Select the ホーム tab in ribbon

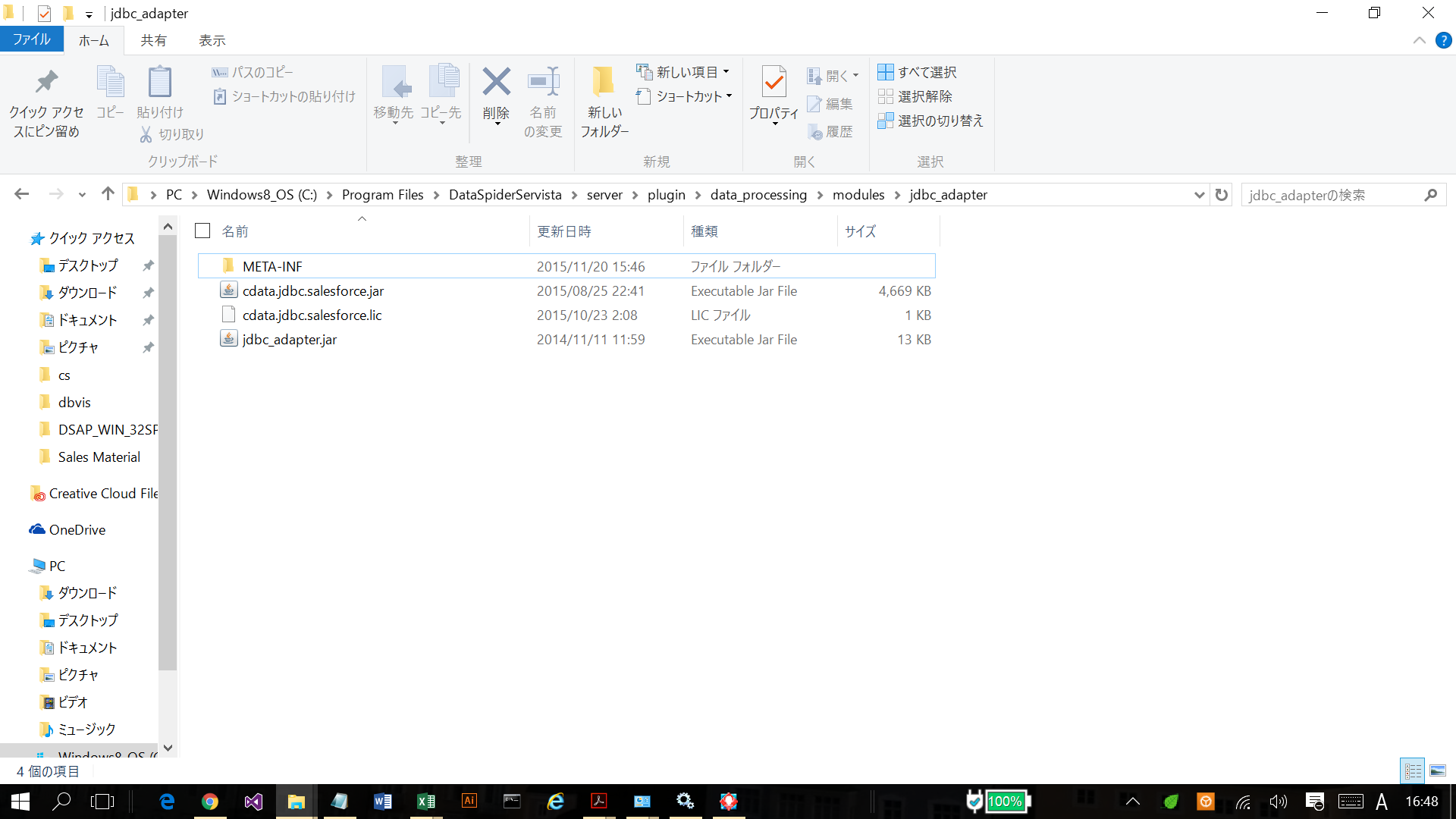point(94,40)
